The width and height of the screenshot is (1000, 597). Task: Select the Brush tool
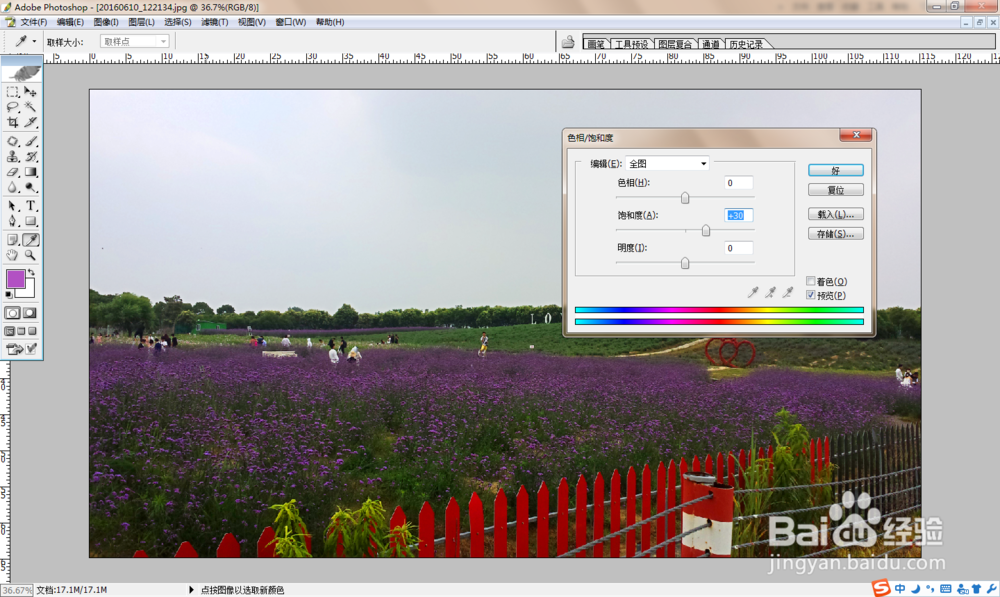(x=31, y=142)
